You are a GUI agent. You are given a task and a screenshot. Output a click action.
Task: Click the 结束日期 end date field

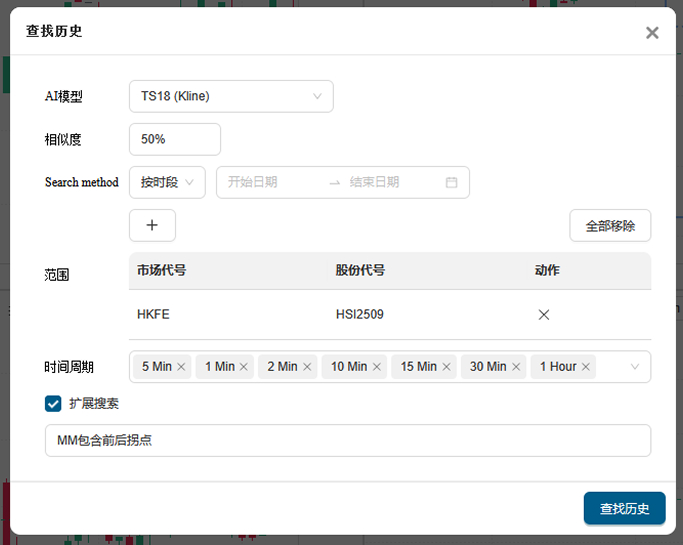[x=385, y=182]
